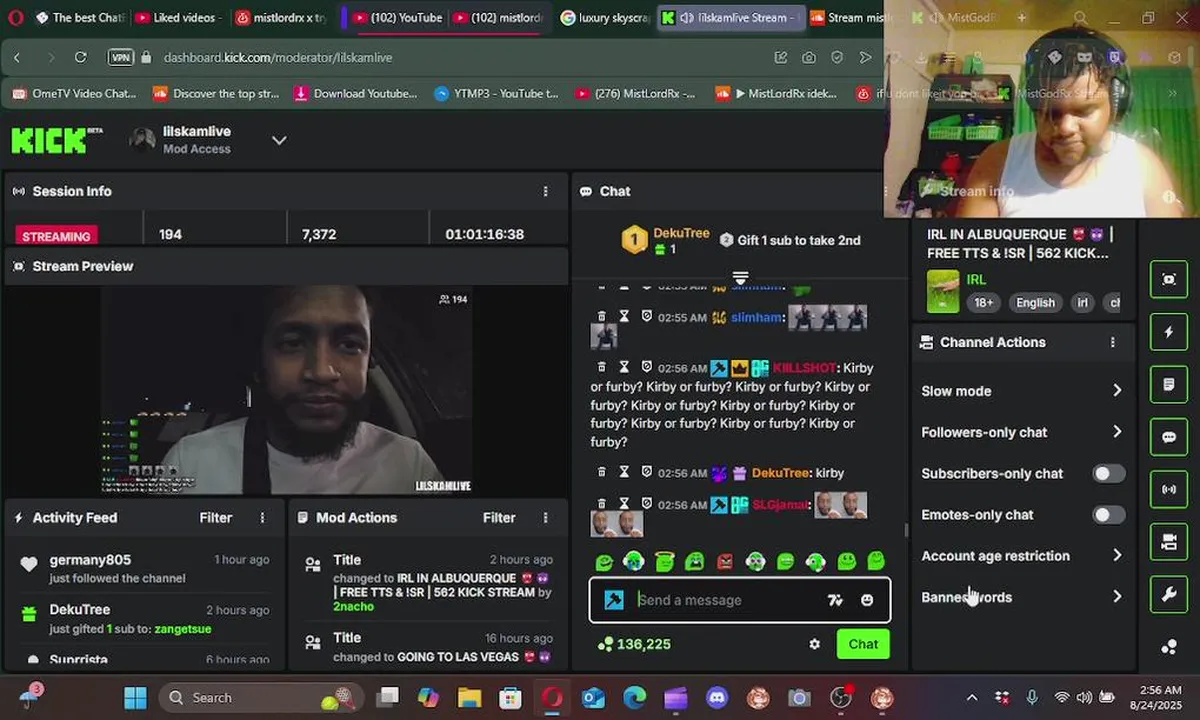Open 'YTMP3 - YouTube' bookmark
The height and width of the screenshot is (720, 1200).
[x=496, y=94]
